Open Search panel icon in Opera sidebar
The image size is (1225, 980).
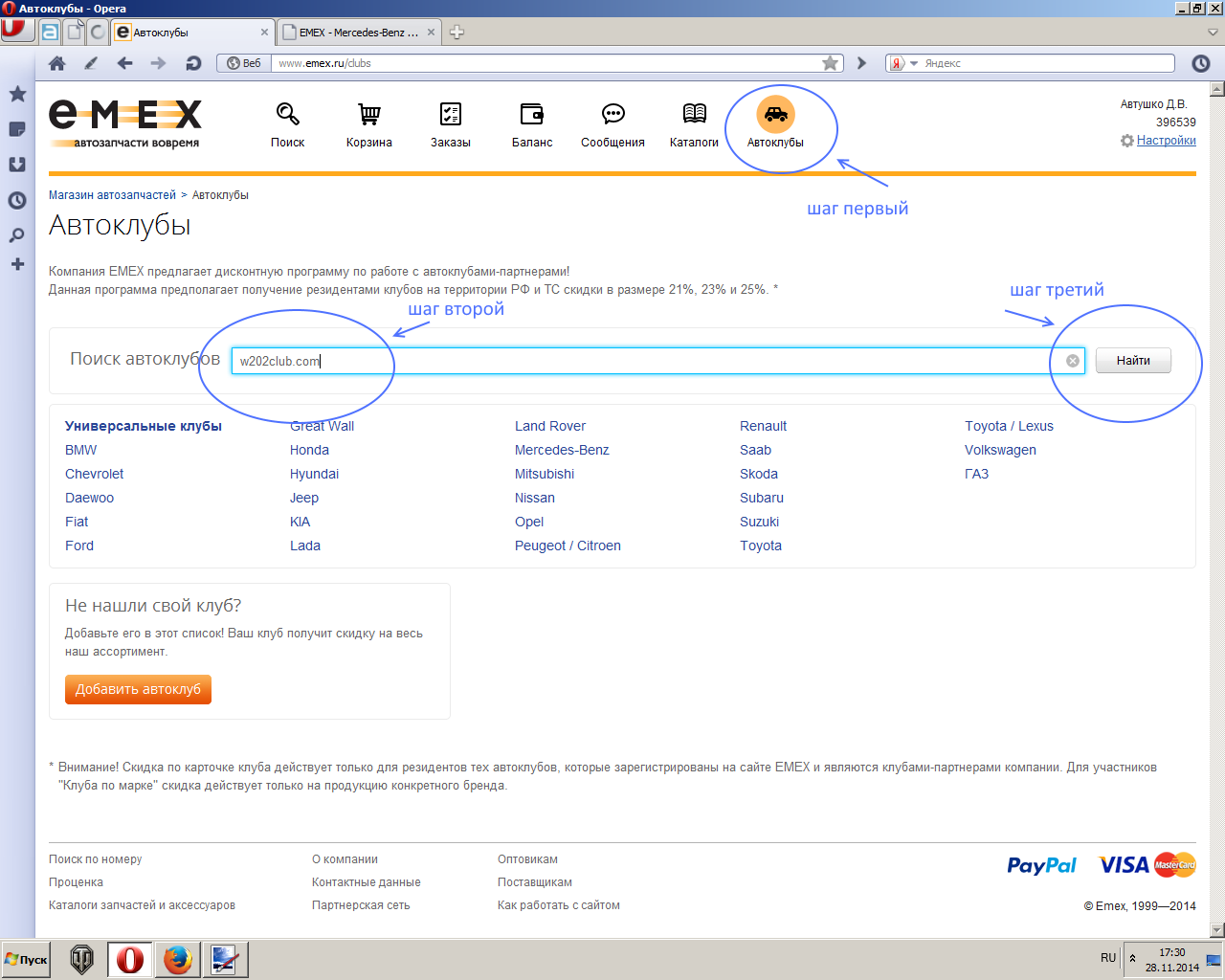pos(17,235)
